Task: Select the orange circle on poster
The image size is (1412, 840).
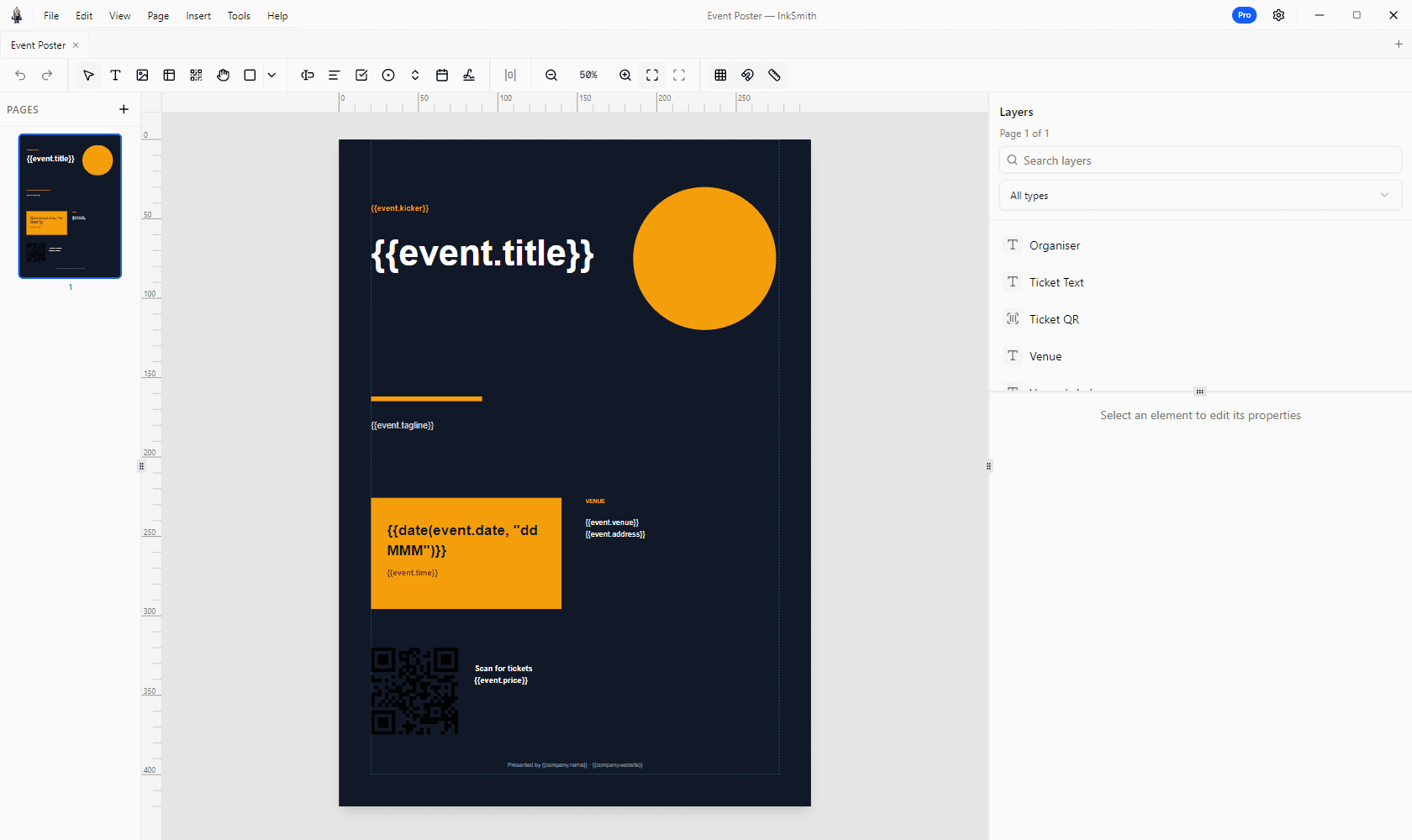Action: pyautogui.click(x=704, y=259)
